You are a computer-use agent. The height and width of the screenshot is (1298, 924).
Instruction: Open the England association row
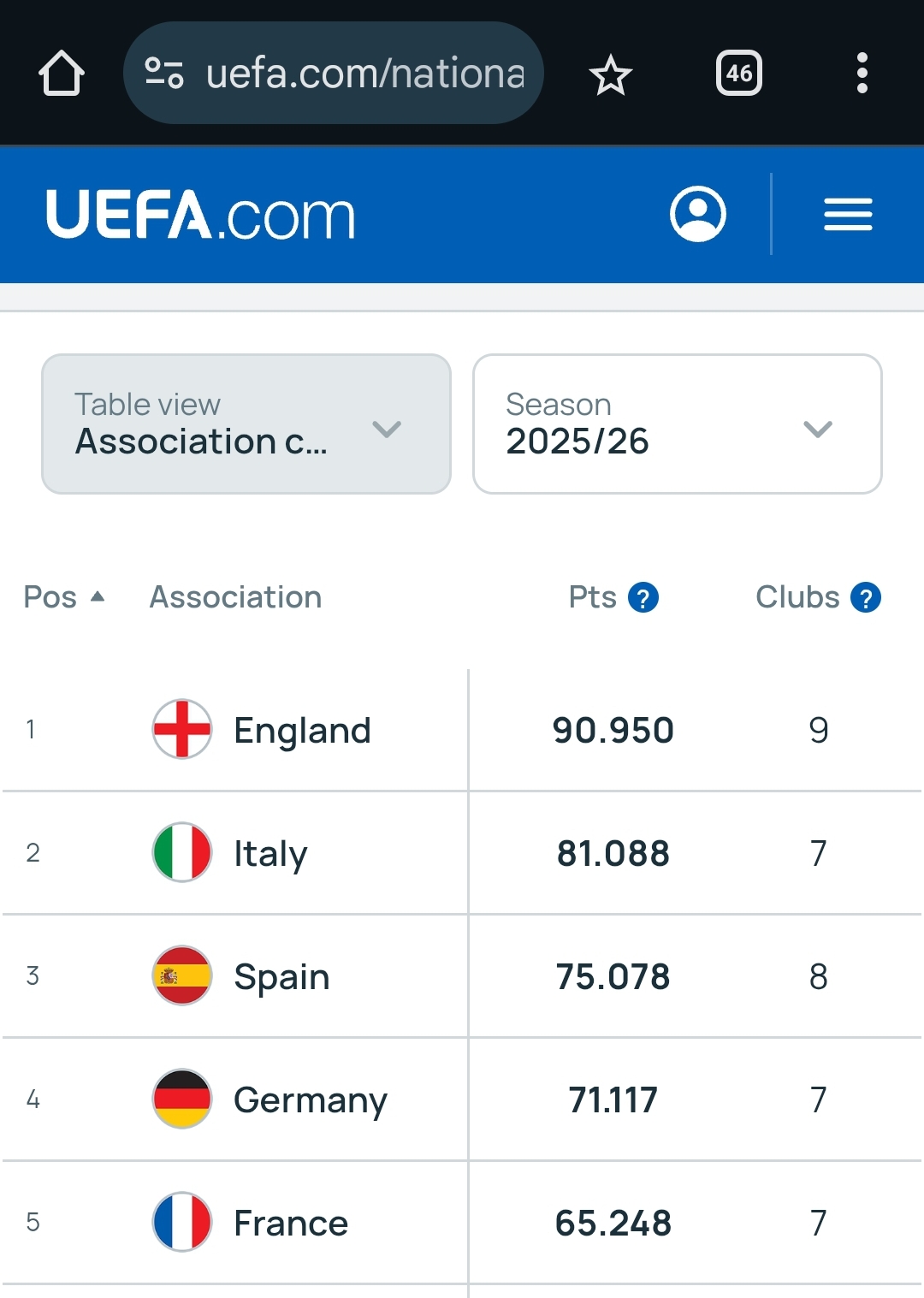point(302,730)
